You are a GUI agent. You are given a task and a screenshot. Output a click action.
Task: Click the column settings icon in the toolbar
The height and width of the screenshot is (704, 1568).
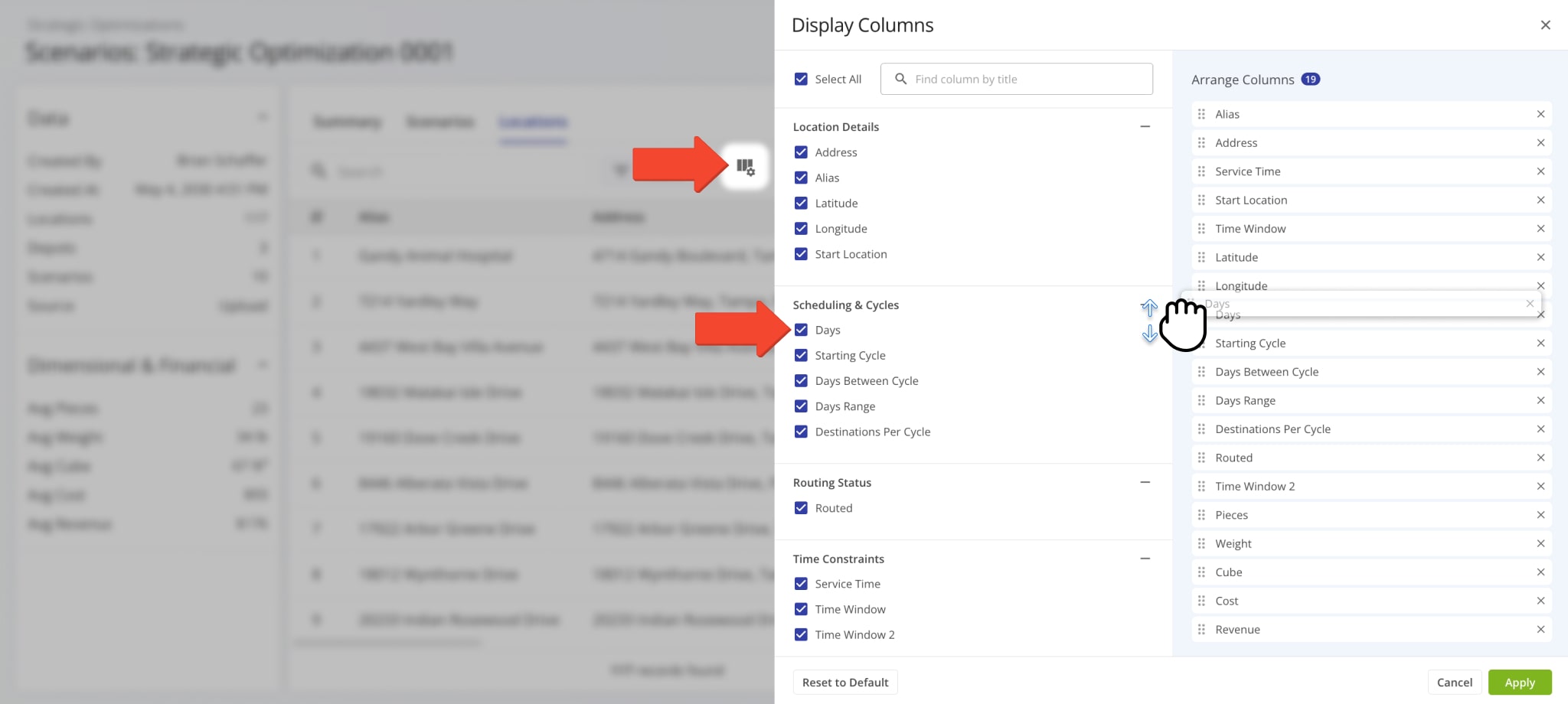(745, 167)
